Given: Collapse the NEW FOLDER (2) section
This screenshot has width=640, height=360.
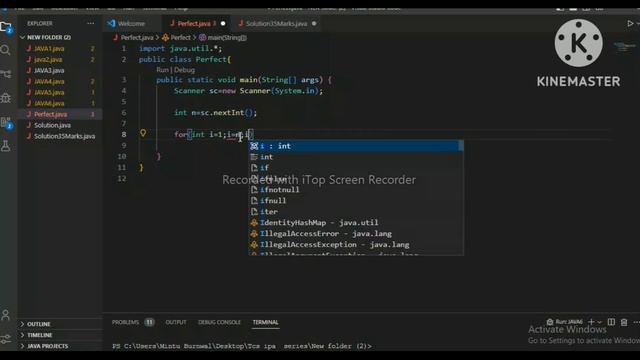Looking at the screenshot, I should click(49, 37).
